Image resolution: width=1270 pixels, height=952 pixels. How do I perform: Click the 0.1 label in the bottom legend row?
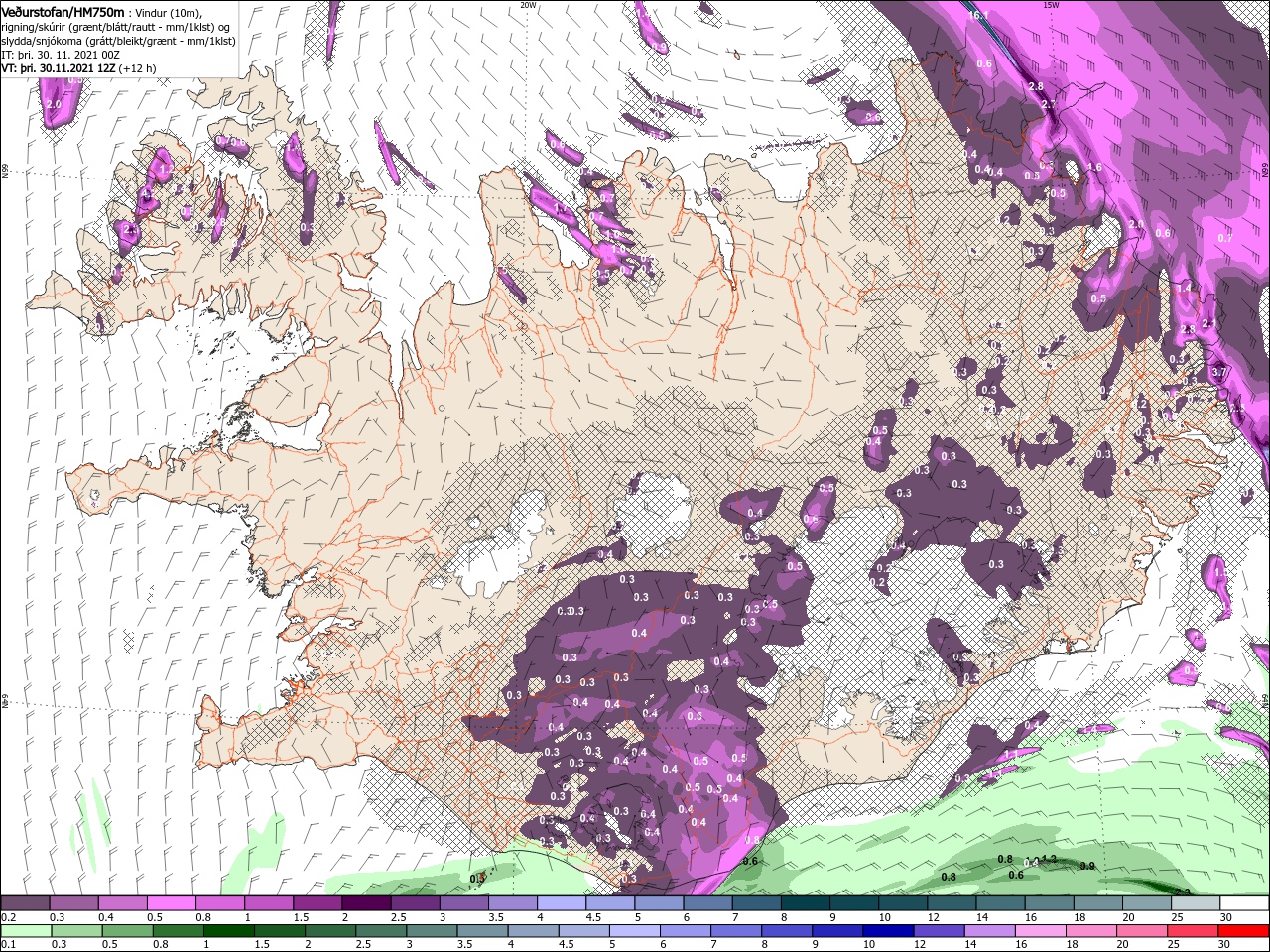coord(7,945)
